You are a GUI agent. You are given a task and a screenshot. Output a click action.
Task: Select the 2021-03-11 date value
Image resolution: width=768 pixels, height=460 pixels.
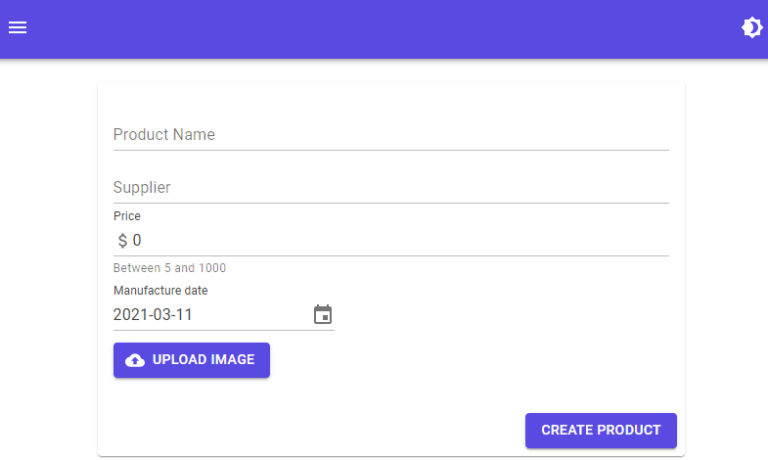click(153, 315)
